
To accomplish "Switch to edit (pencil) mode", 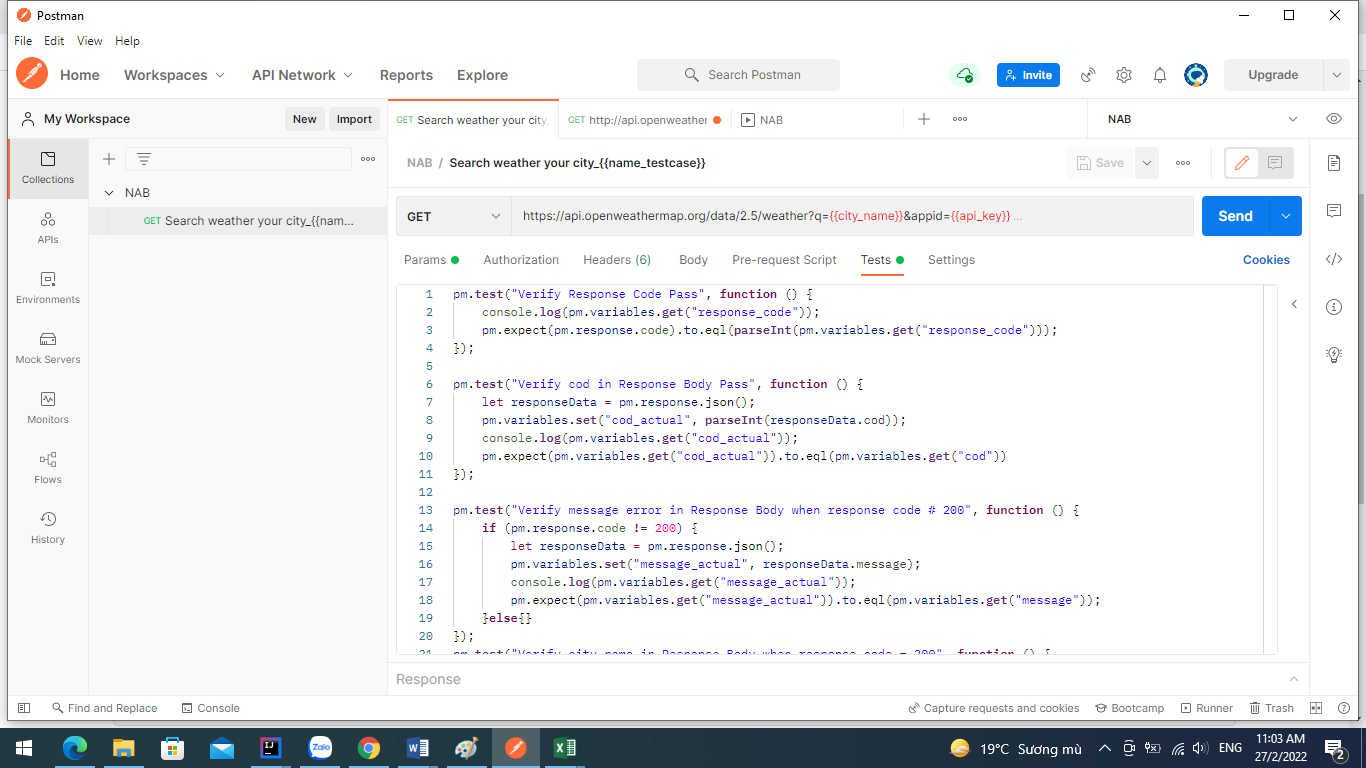I will [x=1242, y=163].
